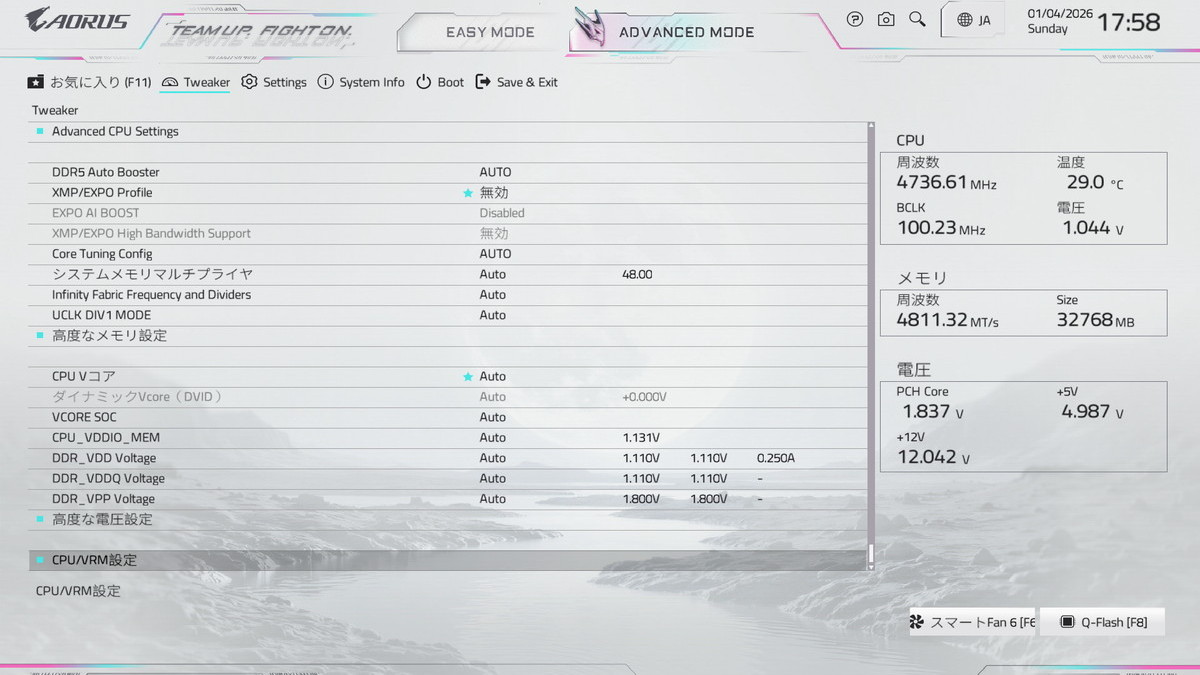Click the globe language icon
Screen dimensions: 1200x675
coord(964,20)
